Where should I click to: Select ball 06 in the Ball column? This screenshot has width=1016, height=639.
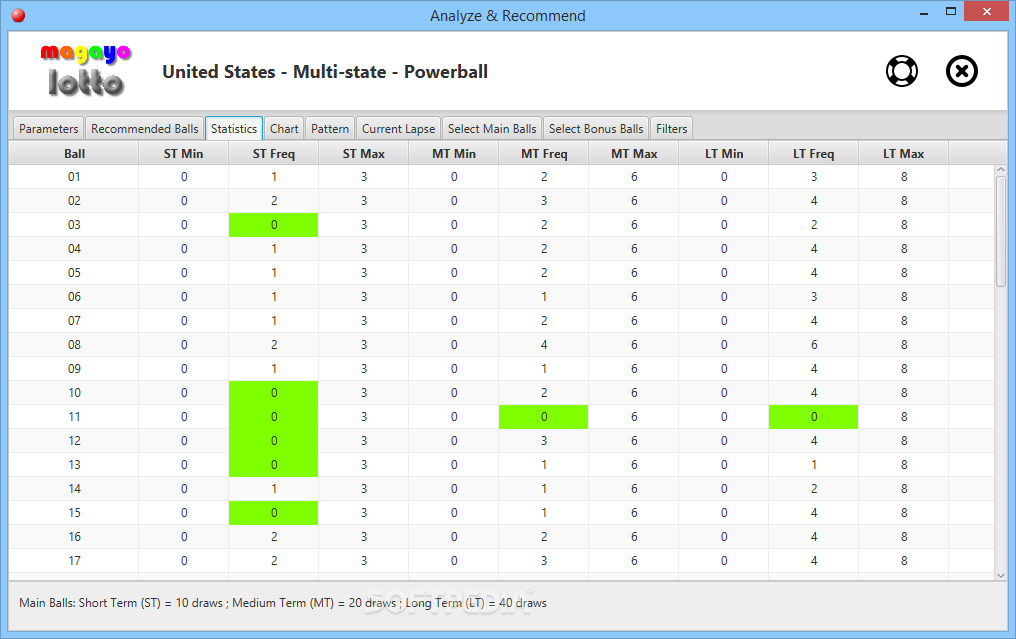(x=74, y=297)
